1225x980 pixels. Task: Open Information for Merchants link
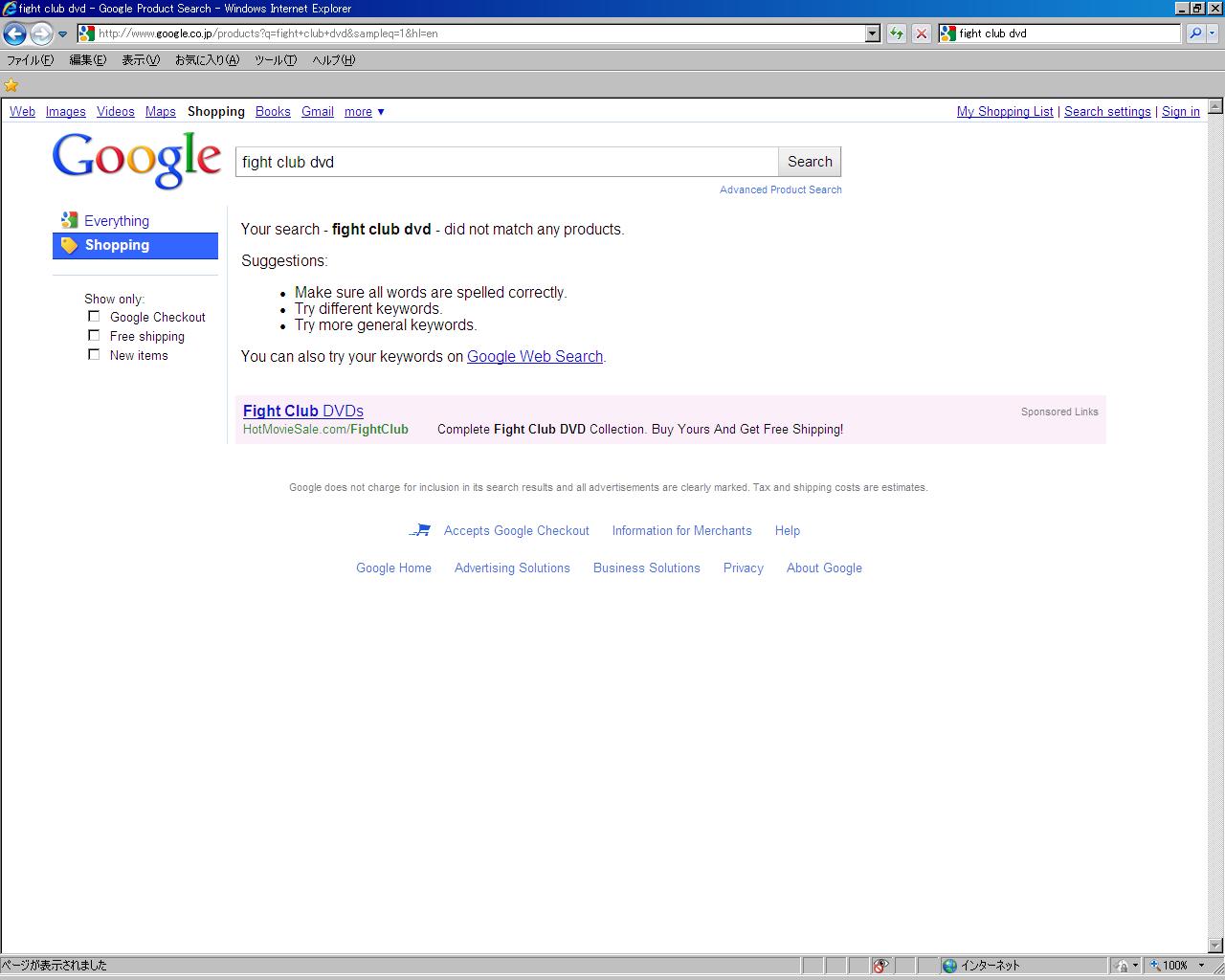(x=682, y=530)
